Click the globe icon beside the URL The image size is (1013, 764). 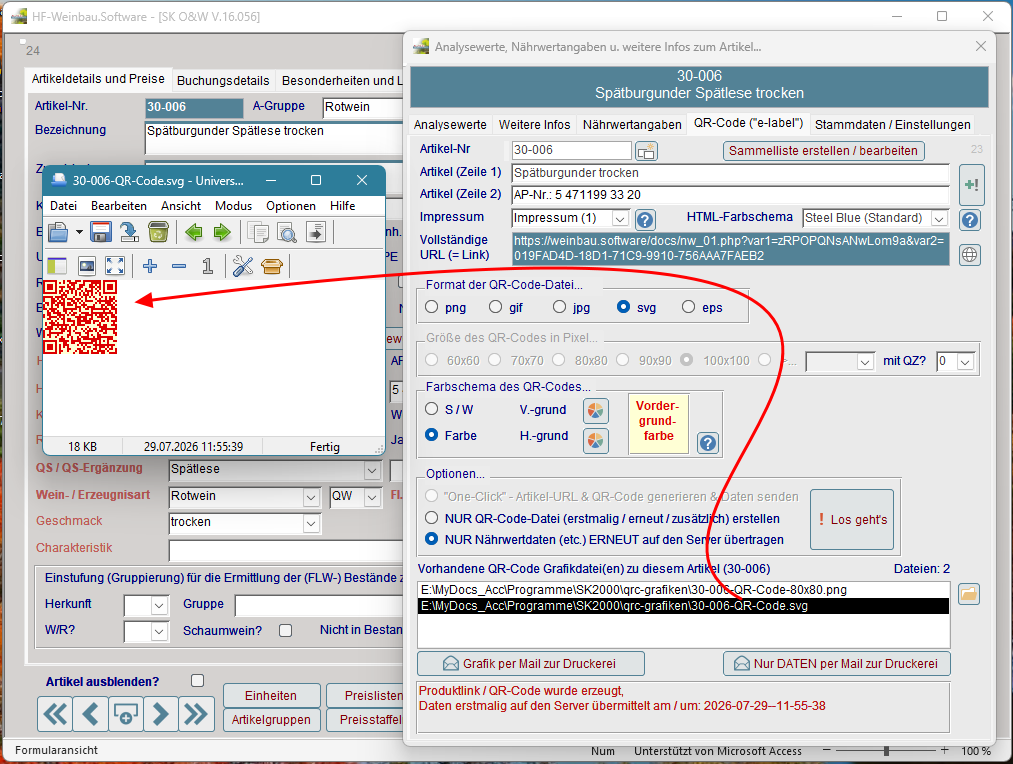coord(970,254)
